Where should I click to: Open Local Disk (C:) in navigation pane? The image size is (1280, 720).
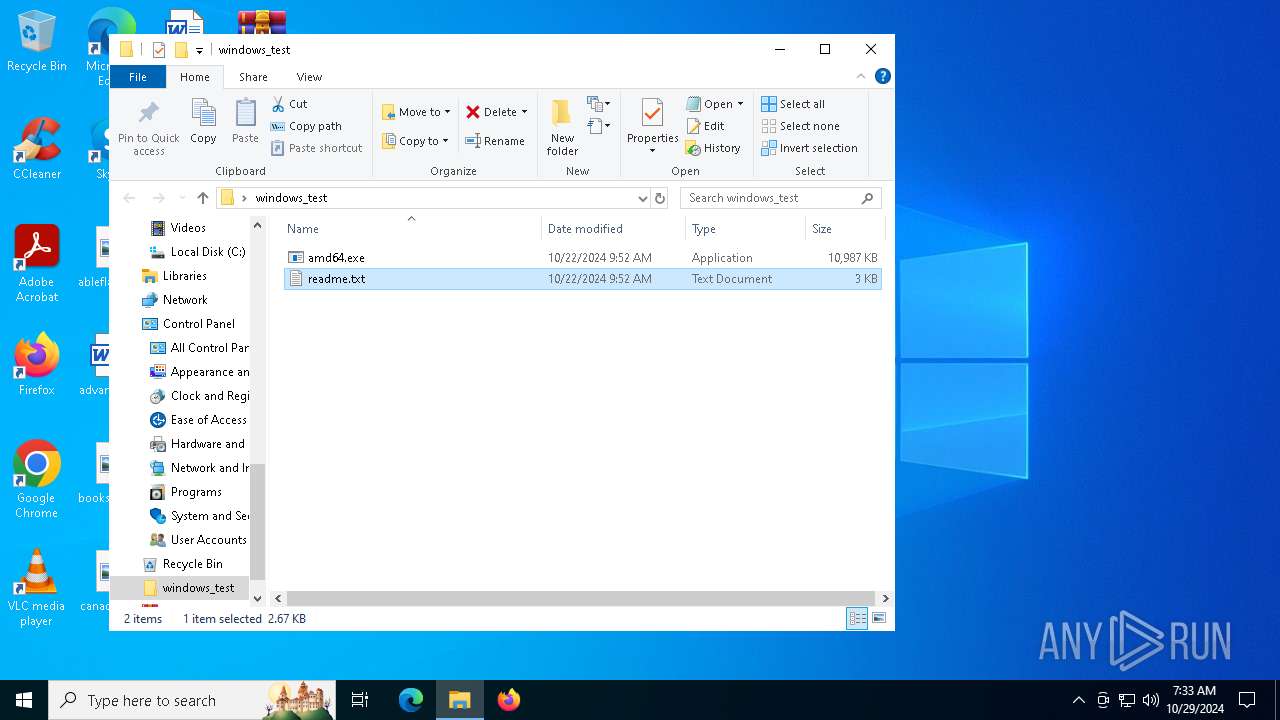(x=198, y=252)
